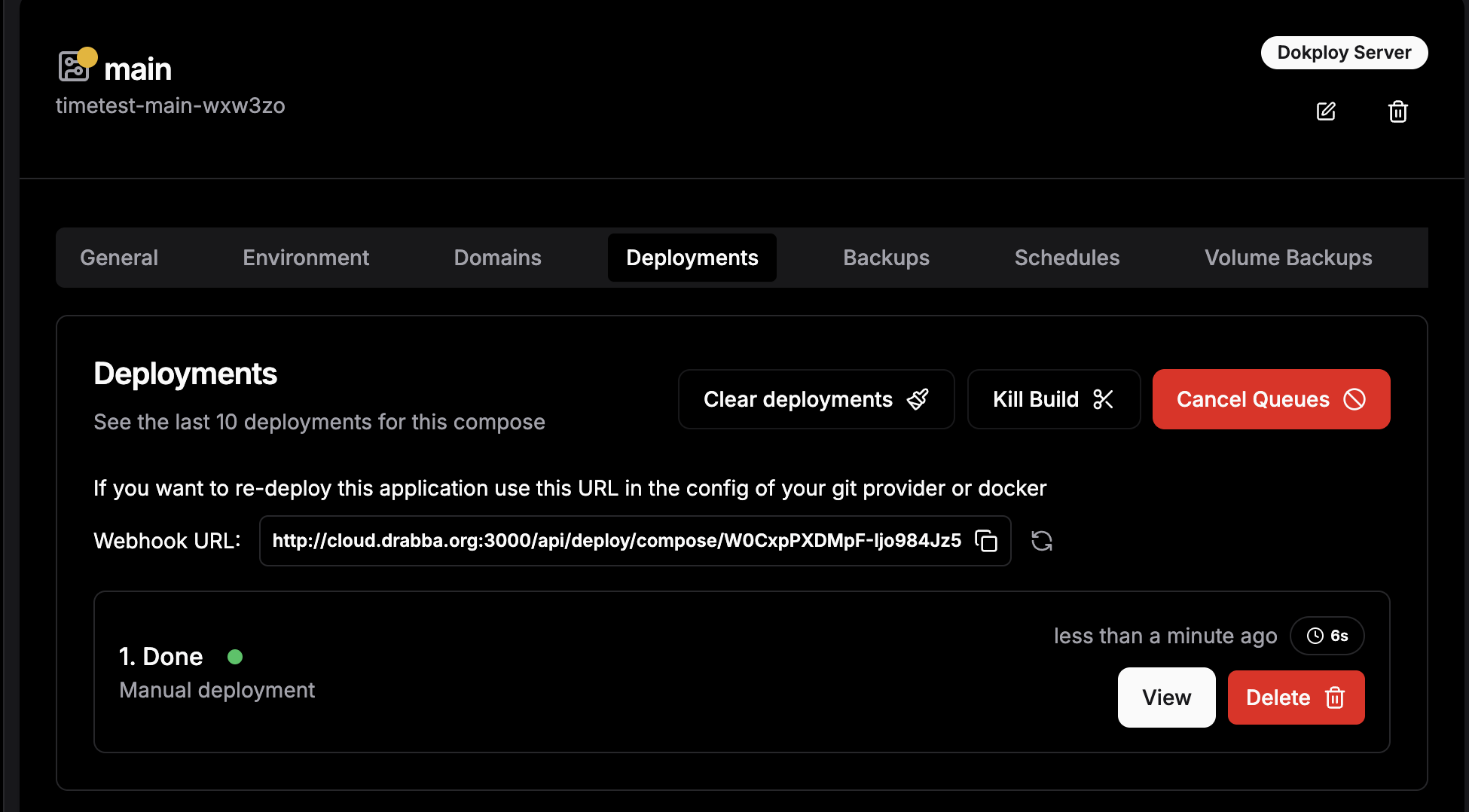
Task: Click the clock icon in the 6s badge
Action: [1315, 636]
